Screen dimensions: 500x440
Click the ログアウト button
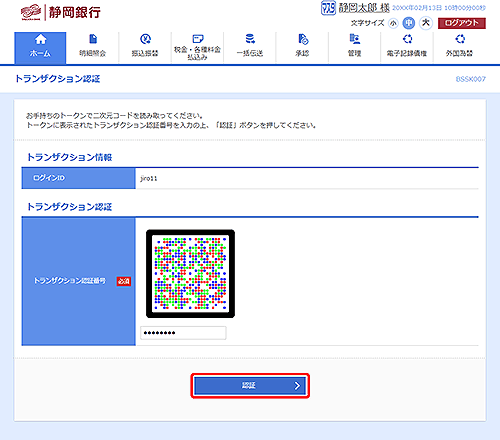[x=462, y=23]
